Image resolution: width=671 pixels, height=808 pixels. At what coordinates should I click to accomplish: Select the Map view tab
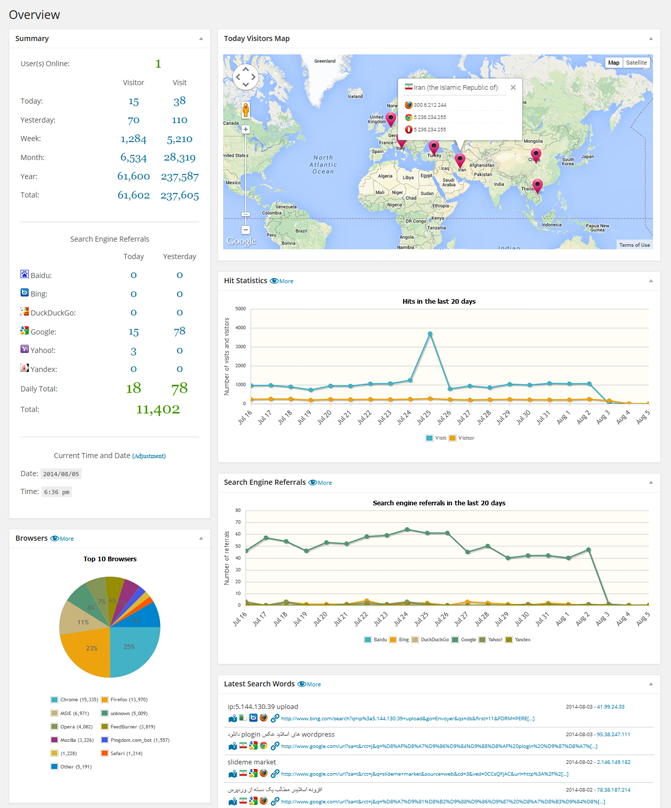(614, 63)
